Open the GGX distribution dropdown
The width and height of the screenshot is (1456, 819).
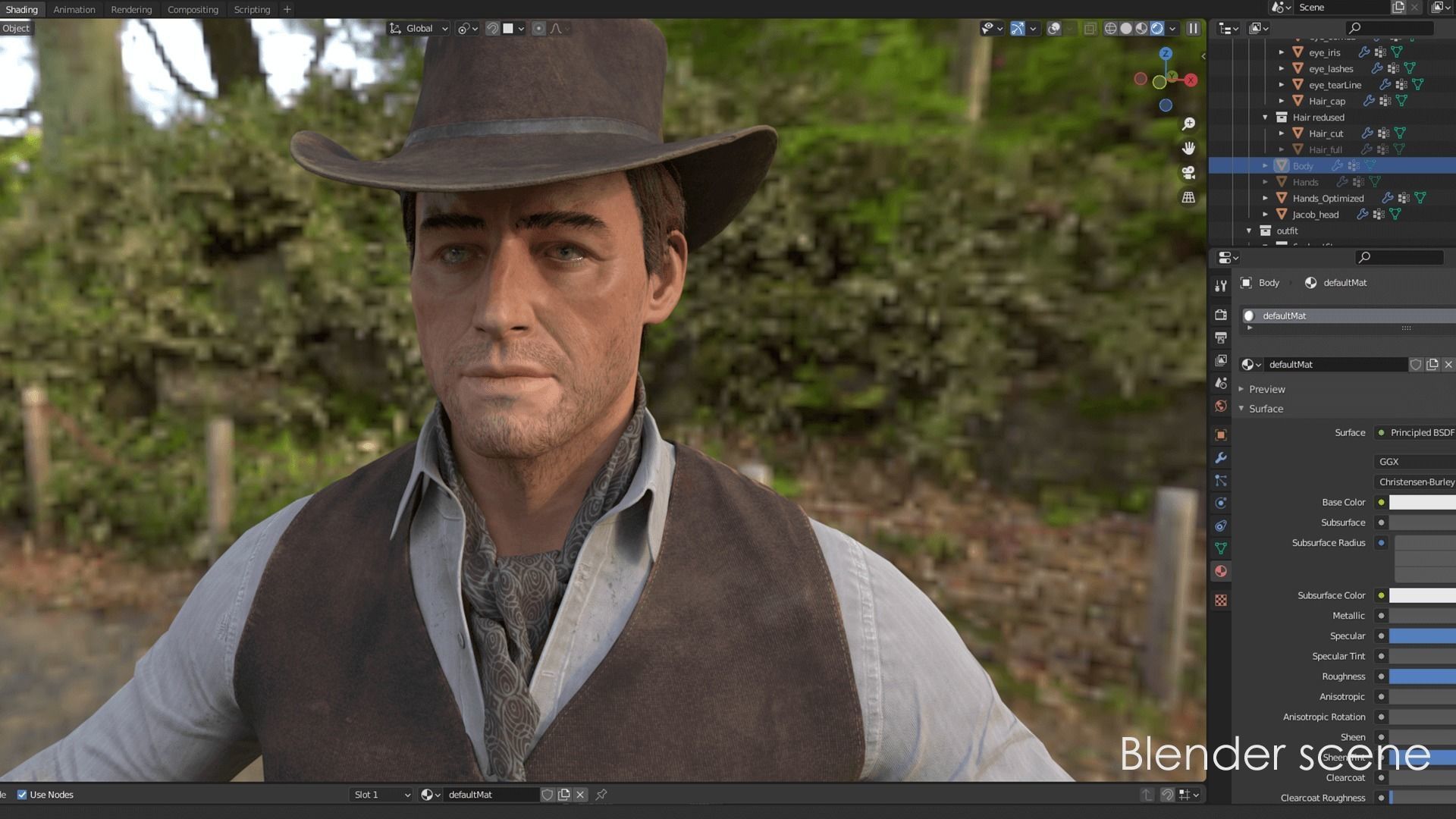coord(1415,461)
